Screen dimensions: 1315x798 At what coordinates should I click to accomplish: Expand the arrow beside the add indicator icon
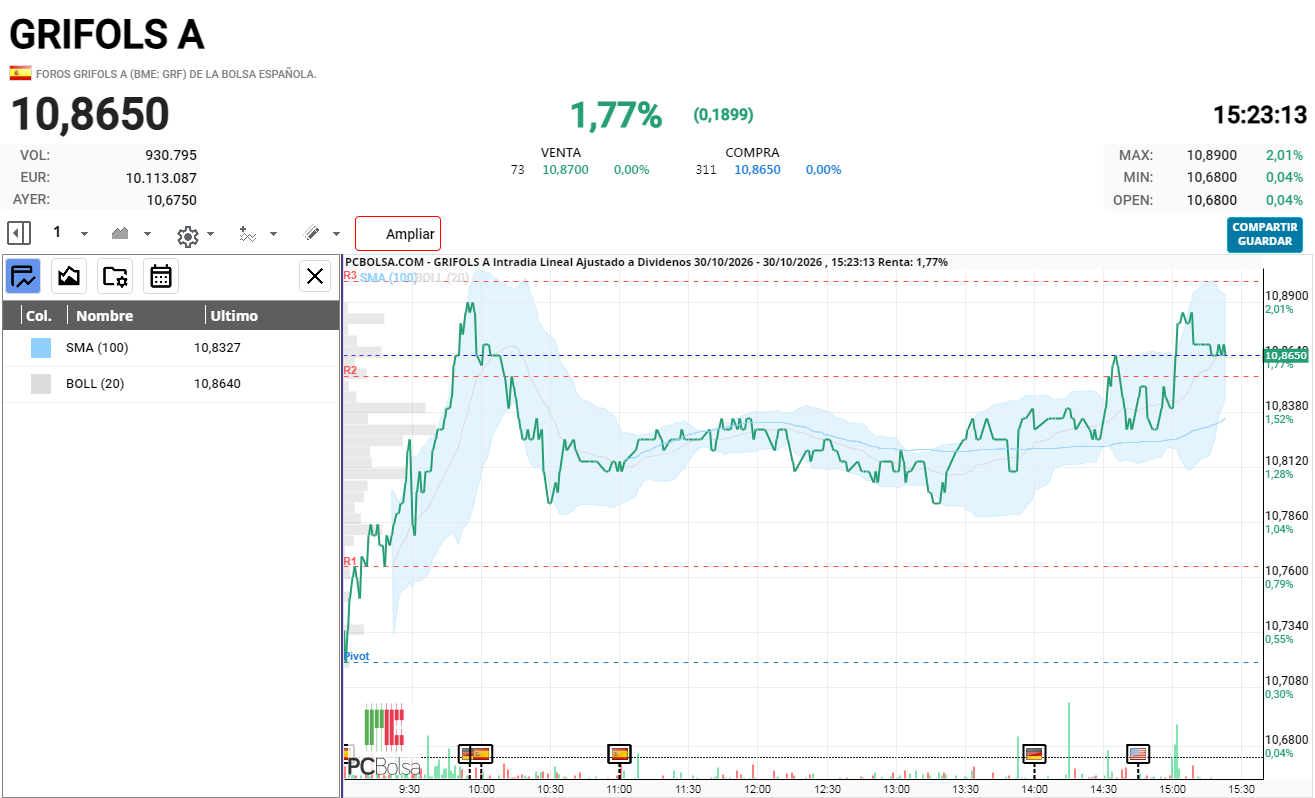pyautogui.click(x=273, y=234)
